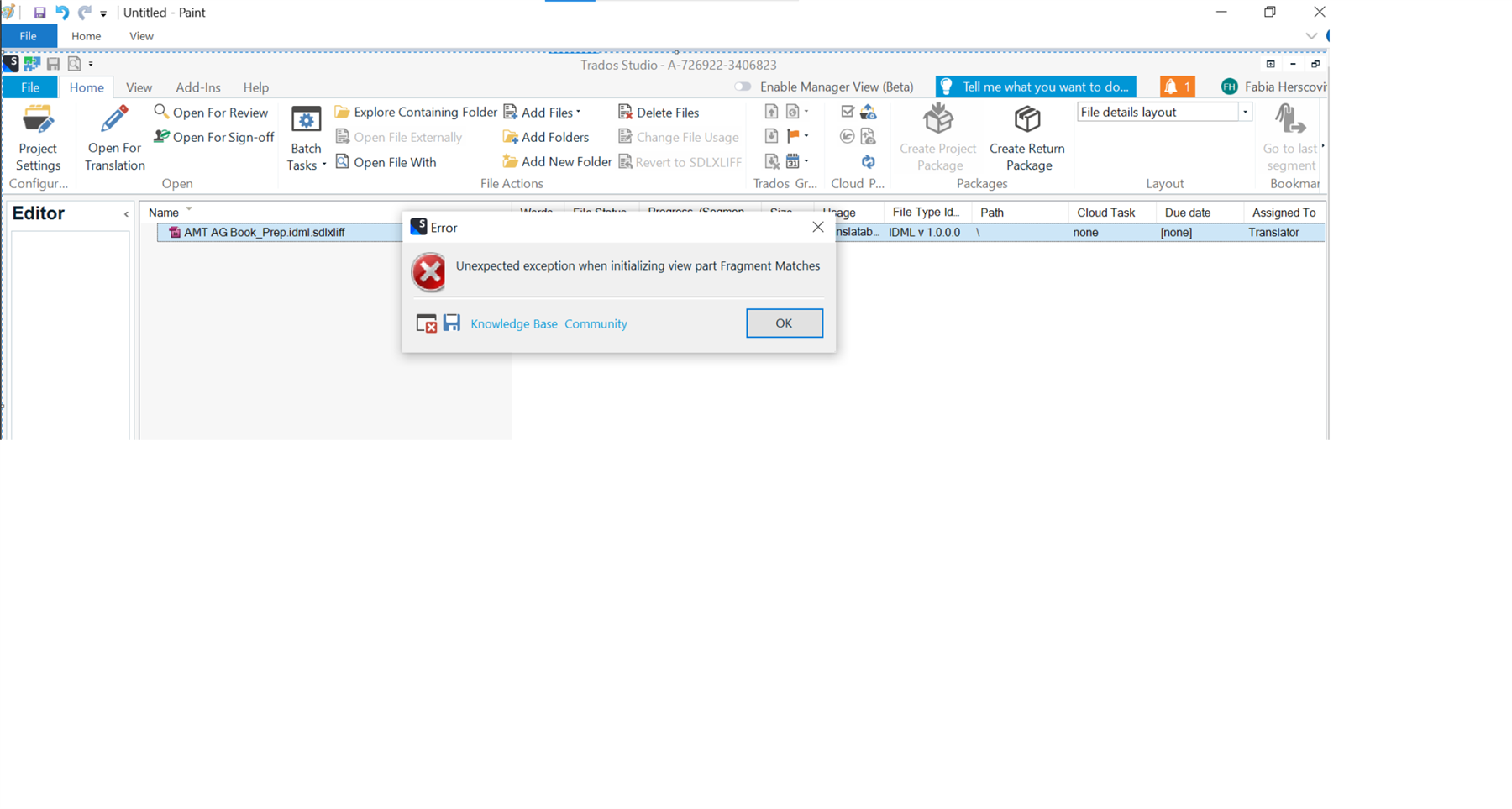Viewport: 1512px width, 809px height.
Task: Click Cloud Task column header
Action: (x=1105, y=213)
